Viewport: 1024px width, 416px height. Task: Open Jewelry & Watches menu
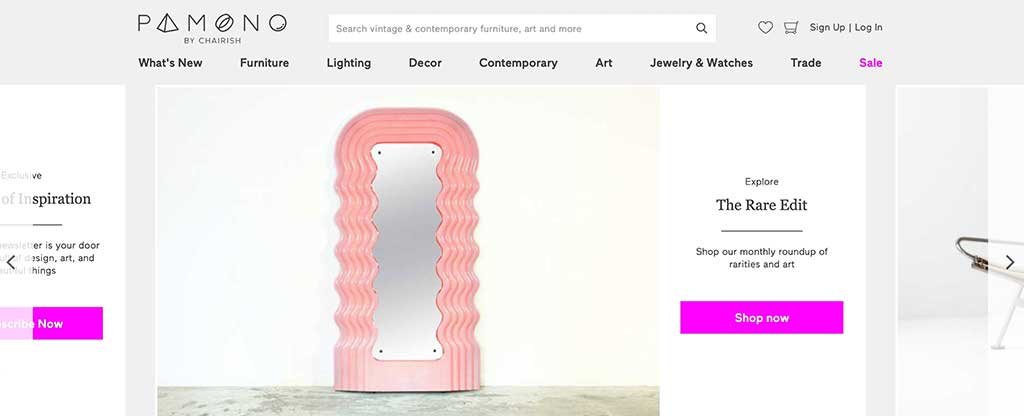[x=701, y=63]
